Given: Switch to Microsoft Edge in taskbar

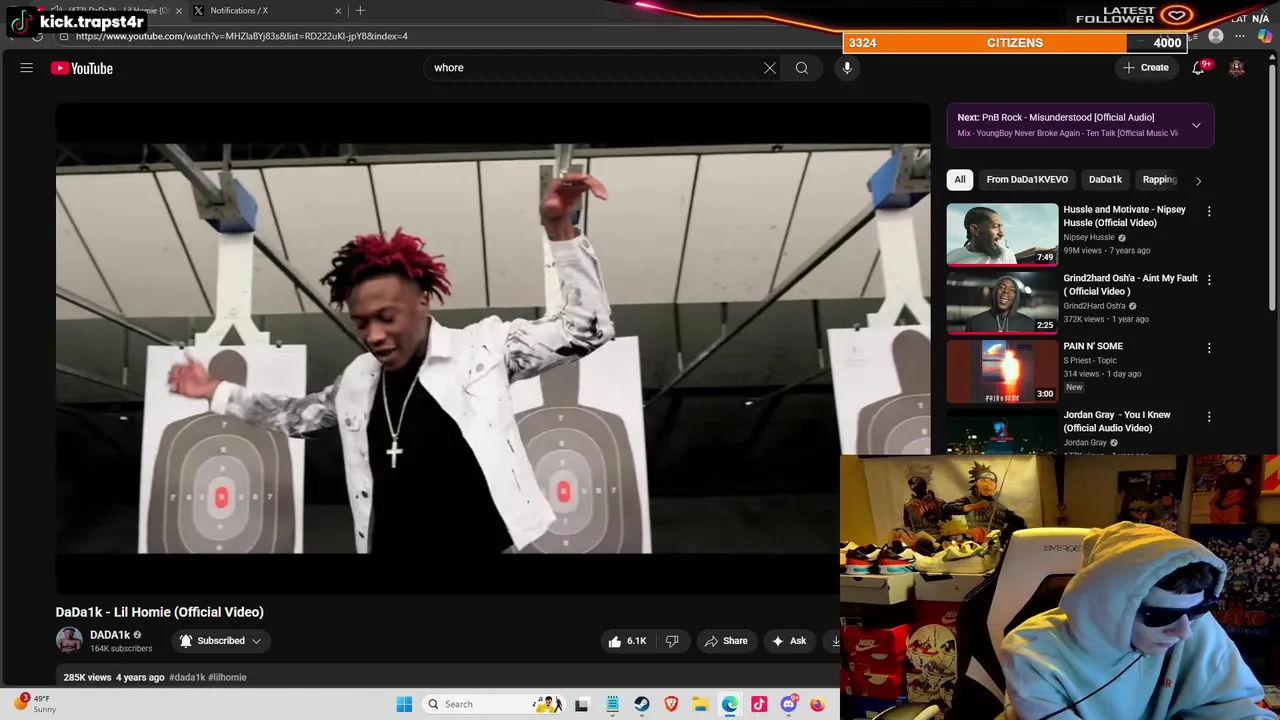Looking at the screenshot, I should [730, 704].
